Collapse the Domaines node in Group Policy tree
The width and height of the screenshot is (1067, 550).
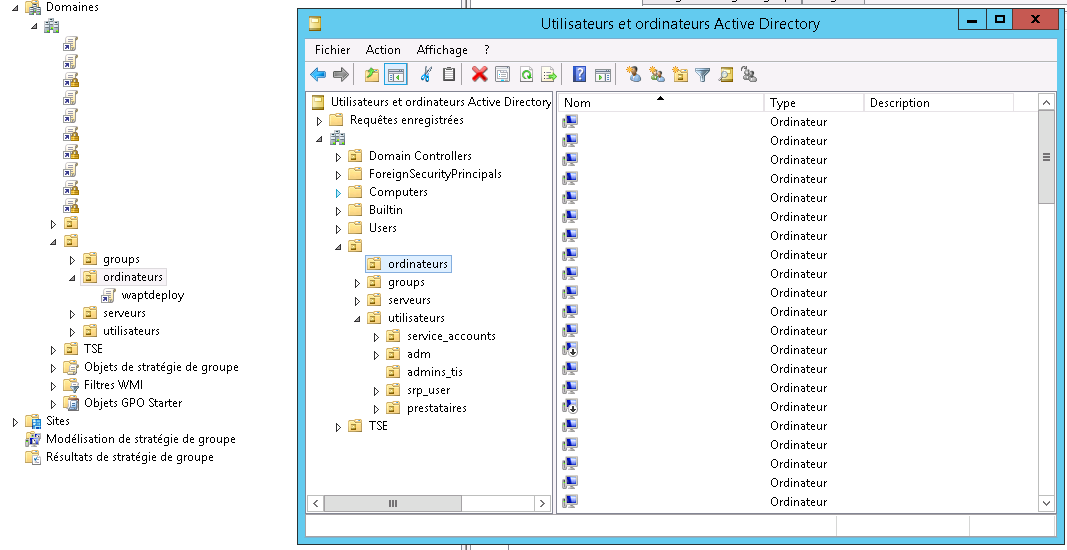pos(16,7)
